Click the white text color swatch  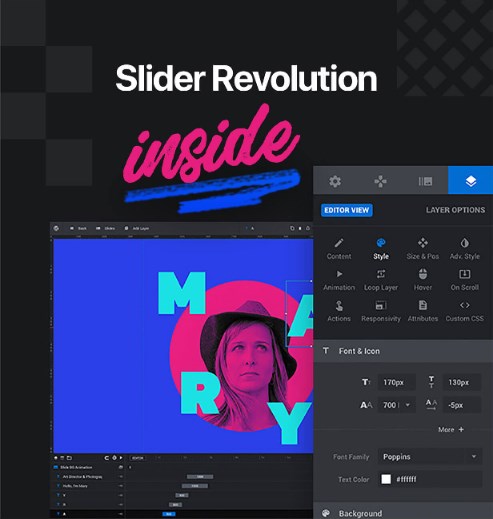[386, 479]
